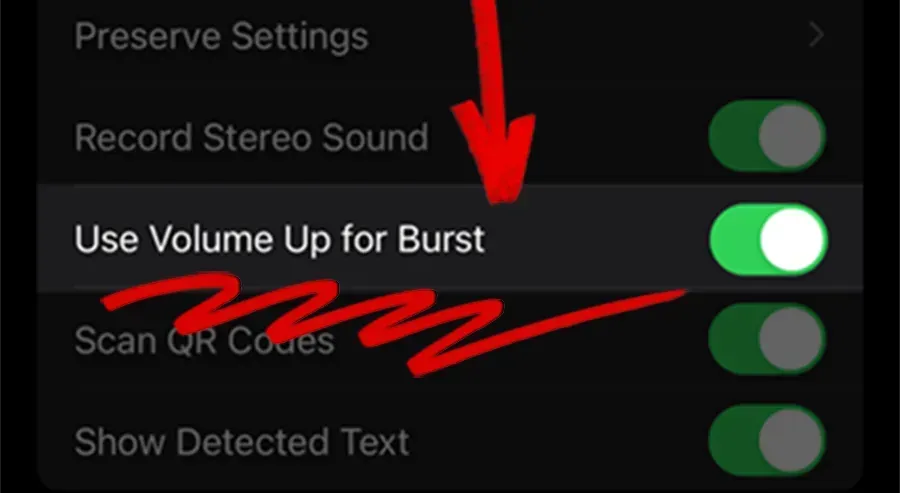Open the Preserve Settings chevron arrow

coord(816,36)
